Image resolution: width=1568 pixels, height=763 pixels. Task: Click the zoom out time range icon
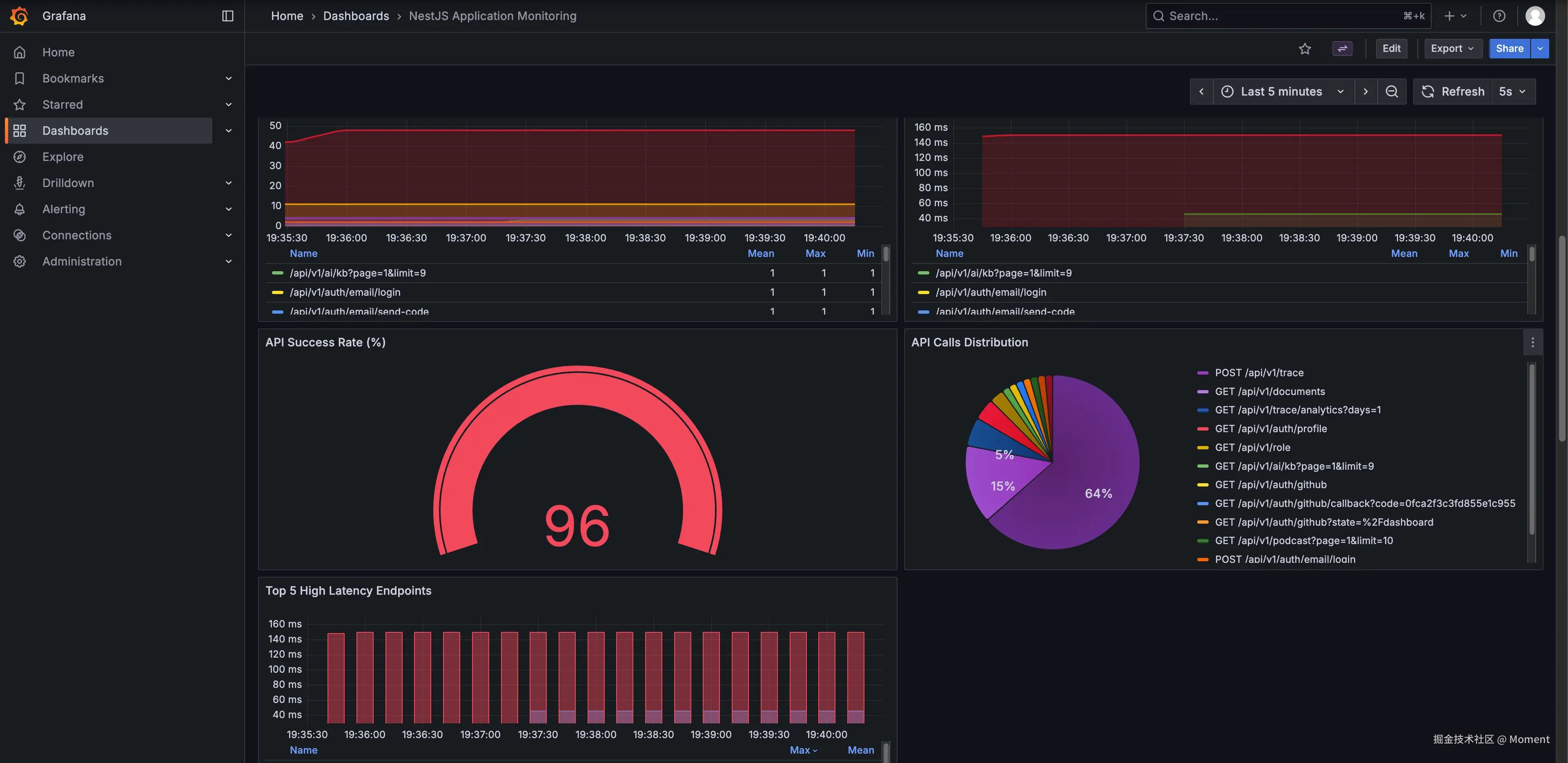point(1392,91)
